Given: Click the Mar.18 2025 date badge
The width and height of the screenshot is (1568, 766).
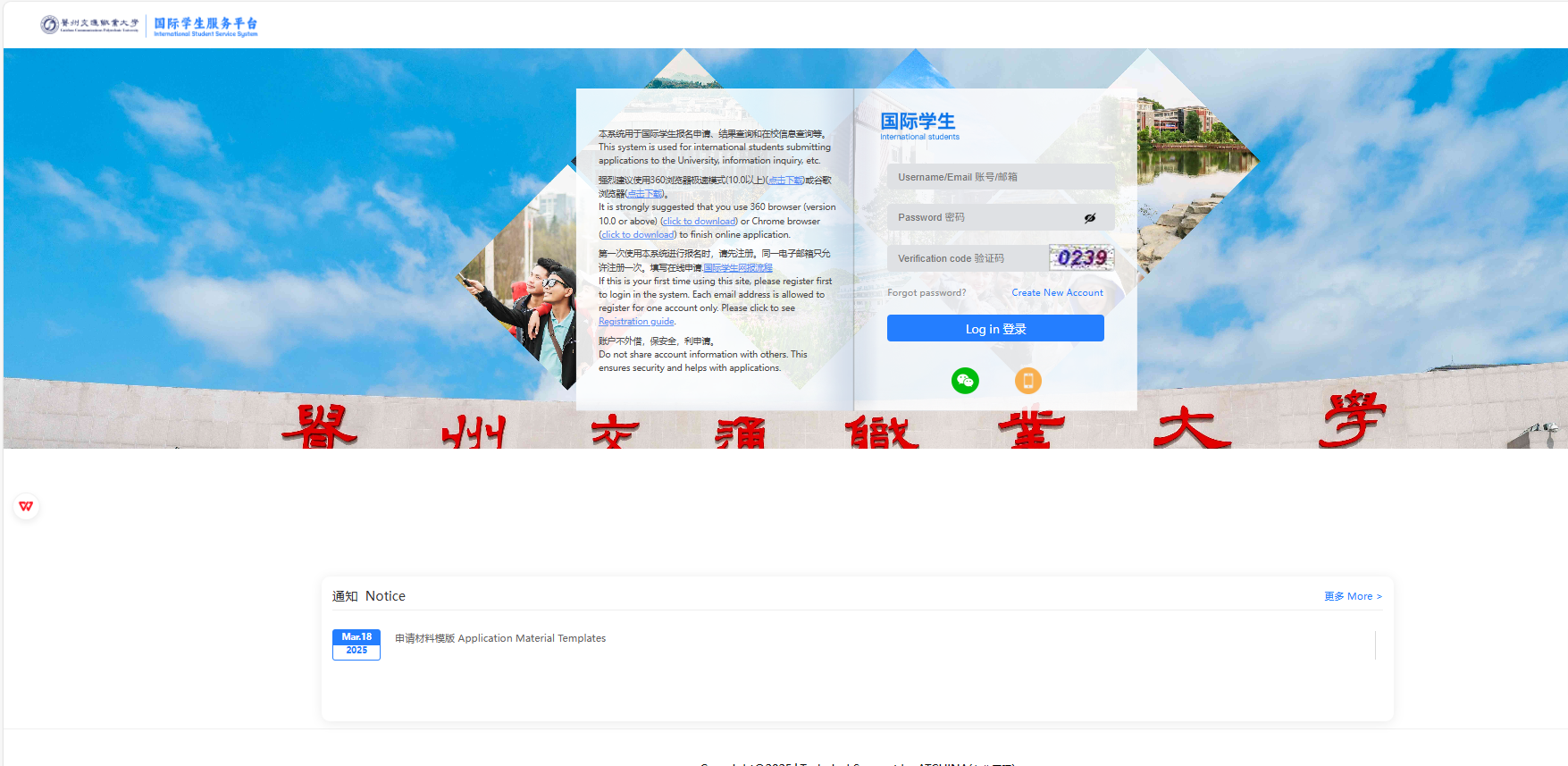Looking at the screenshot, I should coord(356,644).
